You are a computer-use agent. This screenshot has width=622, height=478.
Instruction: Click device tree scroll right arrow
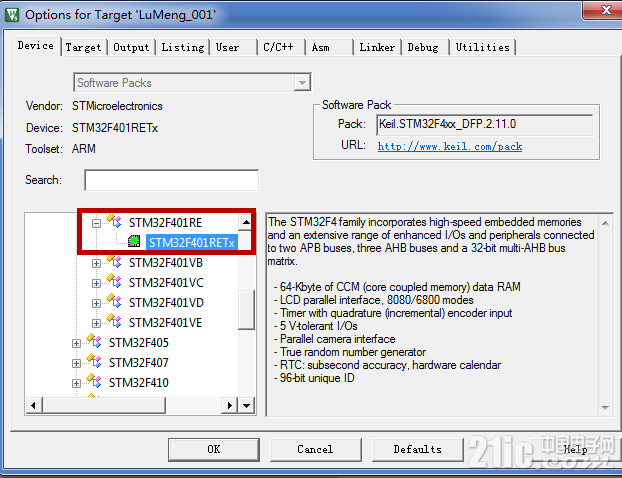[230, 405]
